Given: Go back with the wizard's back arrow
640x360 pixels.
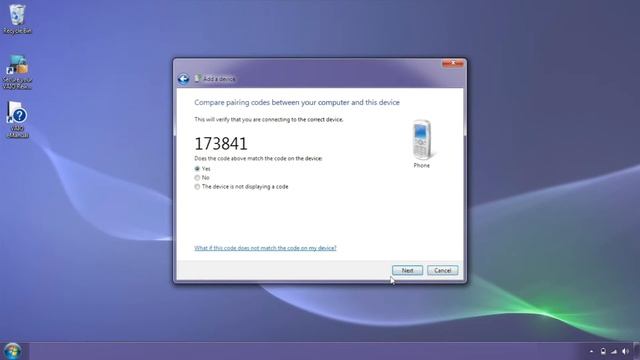Looking at the screenshot, I should [183, 79].
